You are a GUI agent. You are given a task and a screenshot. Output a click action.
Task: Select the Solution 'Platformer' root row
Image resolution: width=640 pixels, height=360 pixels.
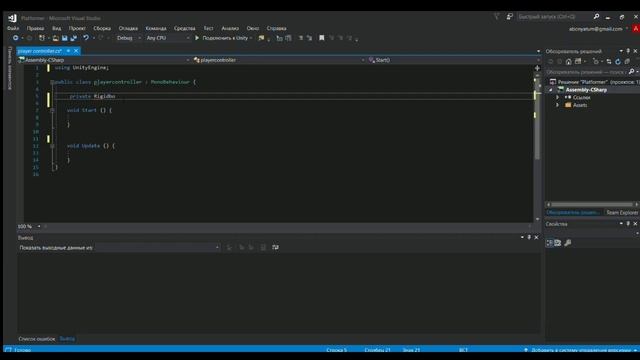[x=593, y=82]
